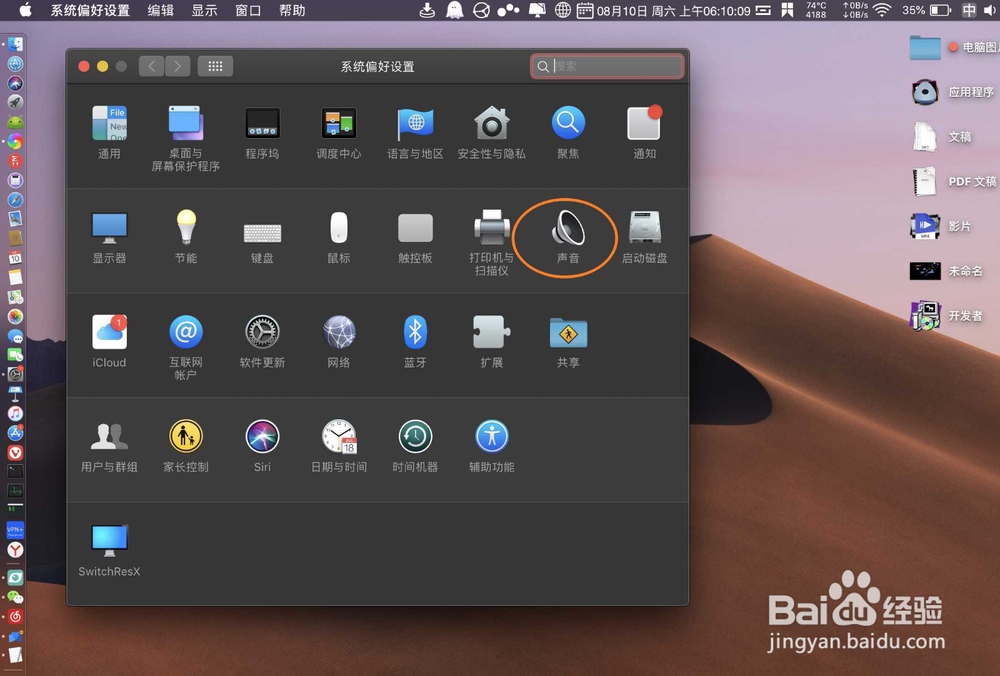Open the 窗口 (Window) menu
This screenshot has width=1000, height=676.
[247, 10]
